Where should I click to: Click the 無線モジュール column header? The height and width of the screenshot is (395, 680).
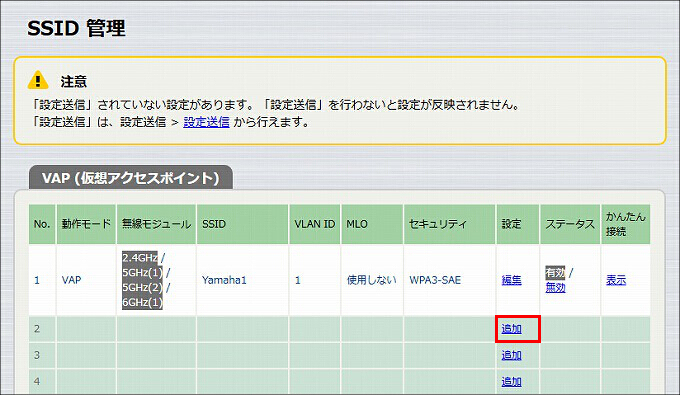pyautogui.click(x=156, y=224)
